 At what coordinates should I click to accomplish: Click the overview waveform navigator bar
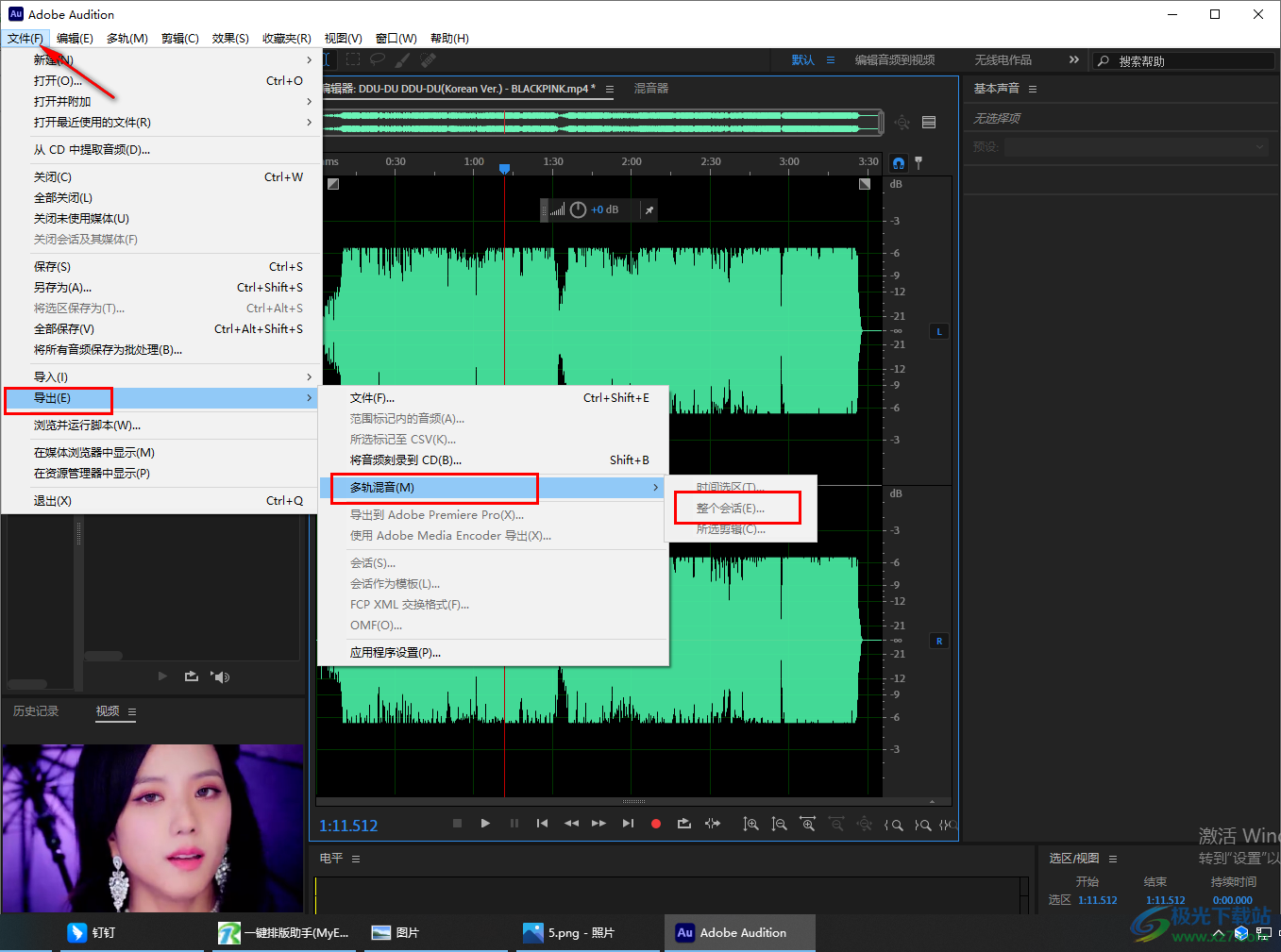(x=602, y=122)
